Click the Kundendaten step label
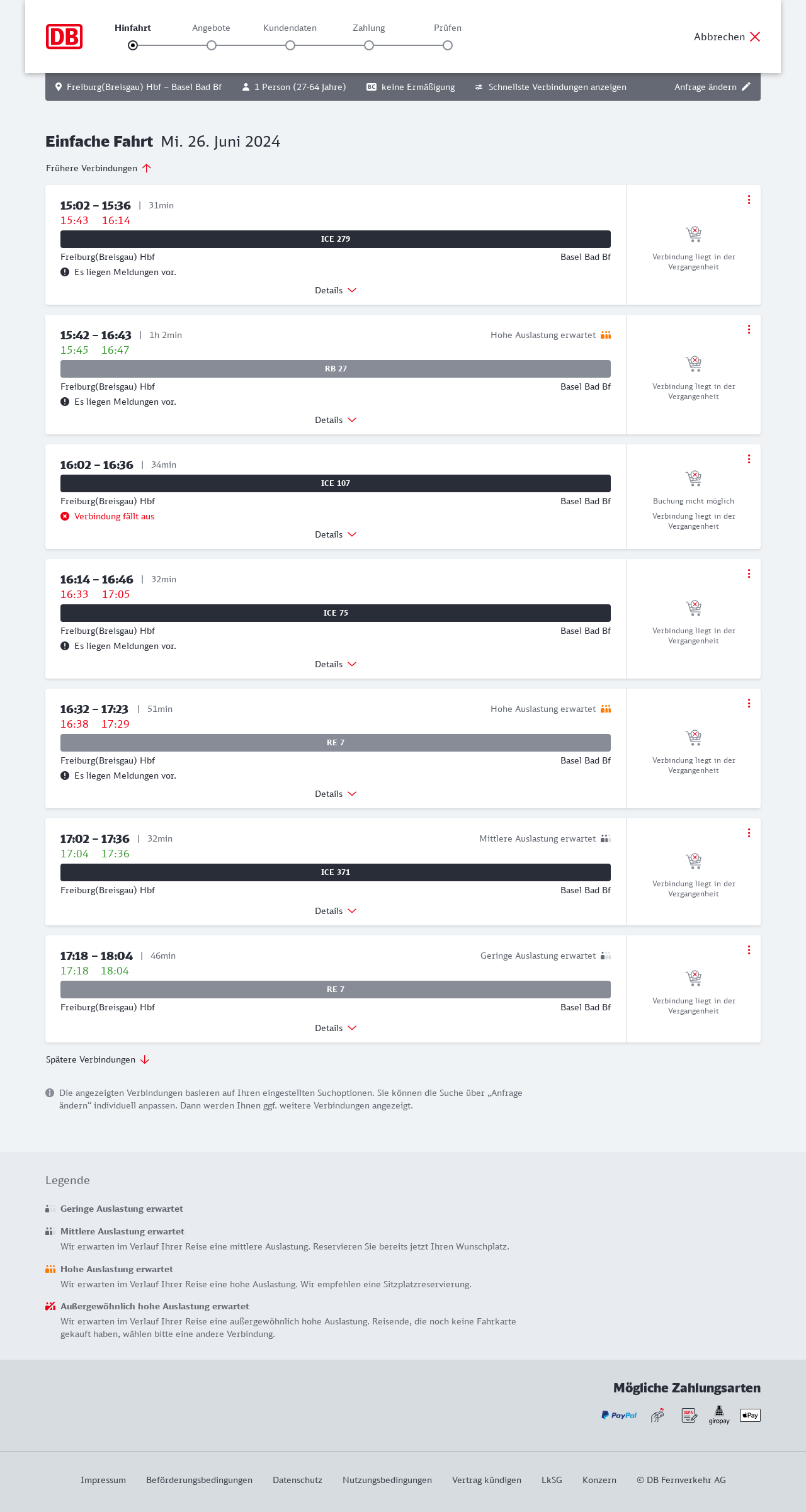The width and height of the screenshot is (806, 1512). click(x=290, y=28)
